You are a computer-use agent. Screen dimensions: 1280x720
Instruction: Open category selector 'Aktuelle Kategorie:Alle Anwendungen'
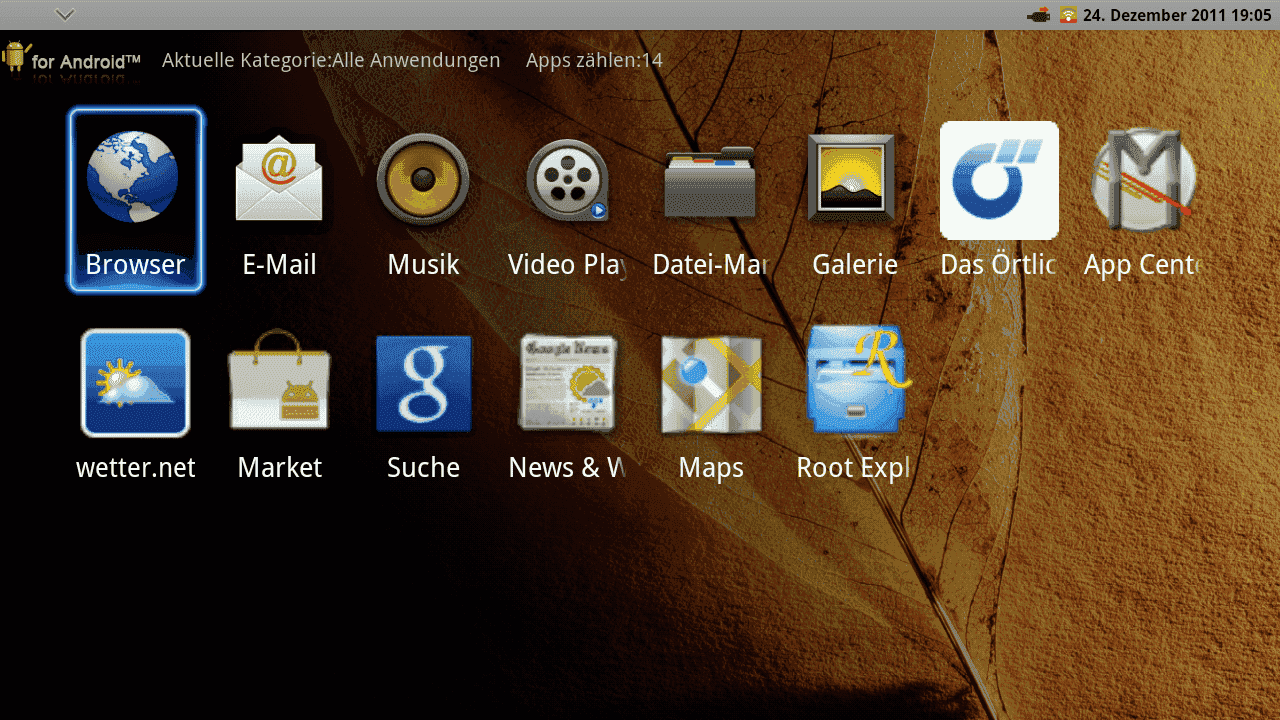[x=331, y=60]
